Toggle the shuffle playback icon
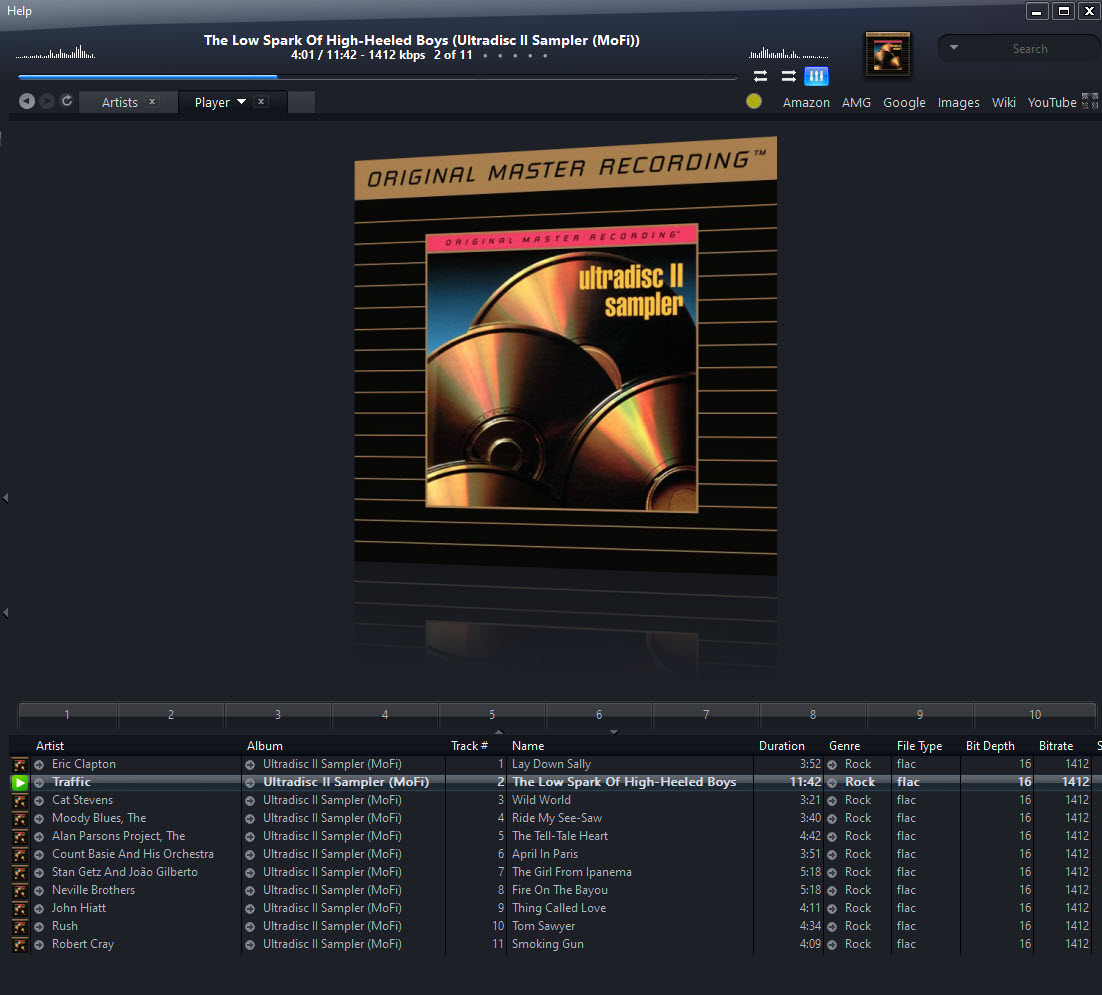The width and height of the screenshot is (1102, 995). pos(788,76)
